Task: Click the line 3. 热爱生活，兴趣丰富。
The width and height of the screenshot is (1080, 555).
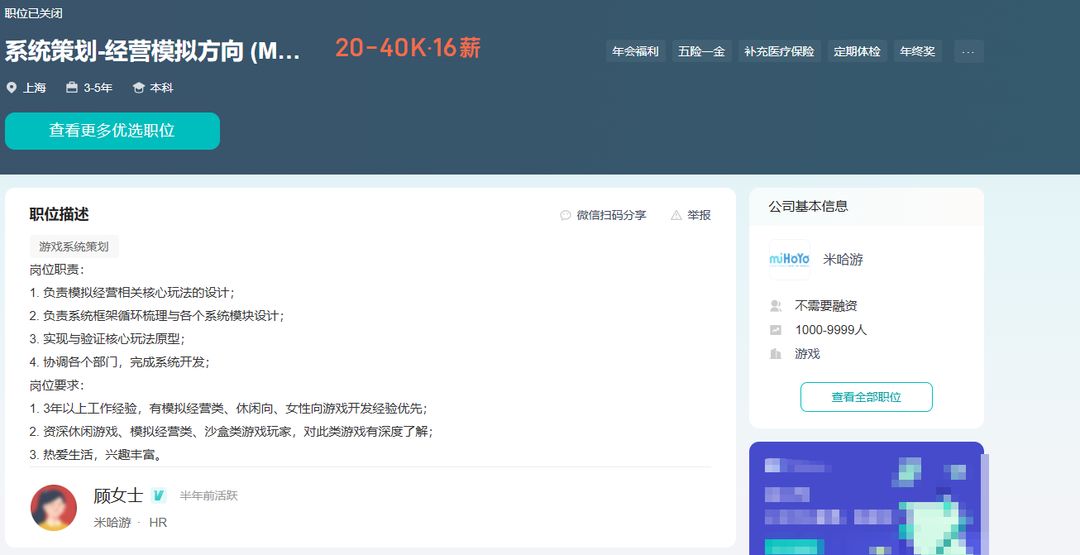Action: click(96, 455)
